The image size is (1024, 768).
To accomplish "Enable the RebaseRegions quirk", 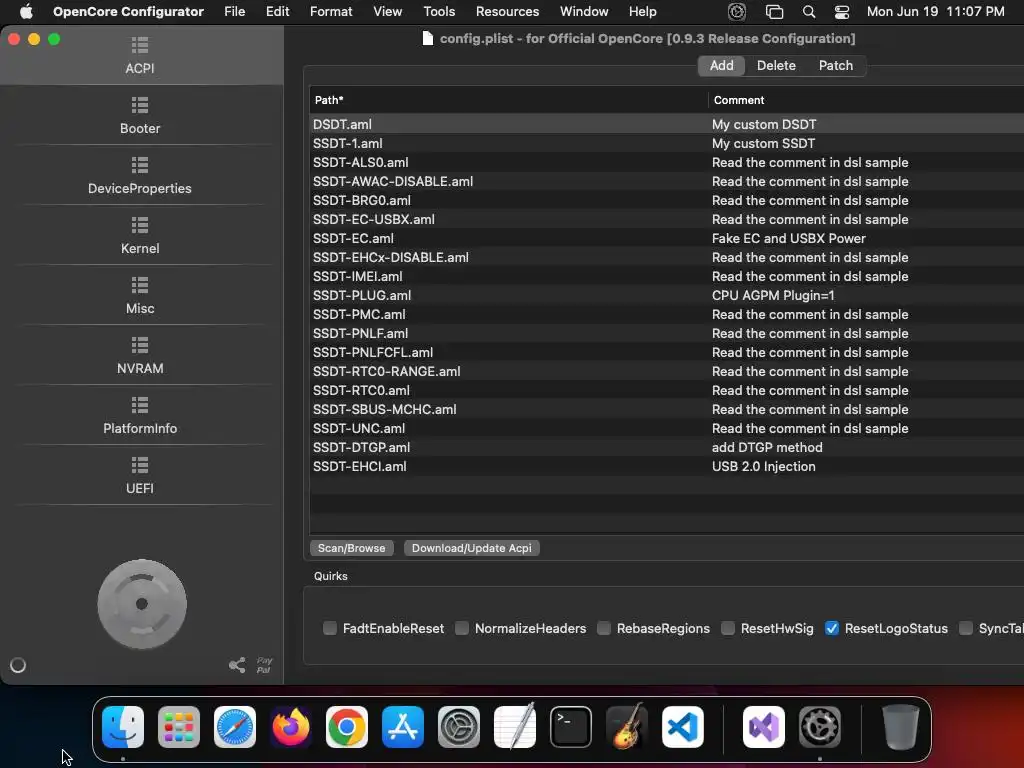I will tap(604, 628).
